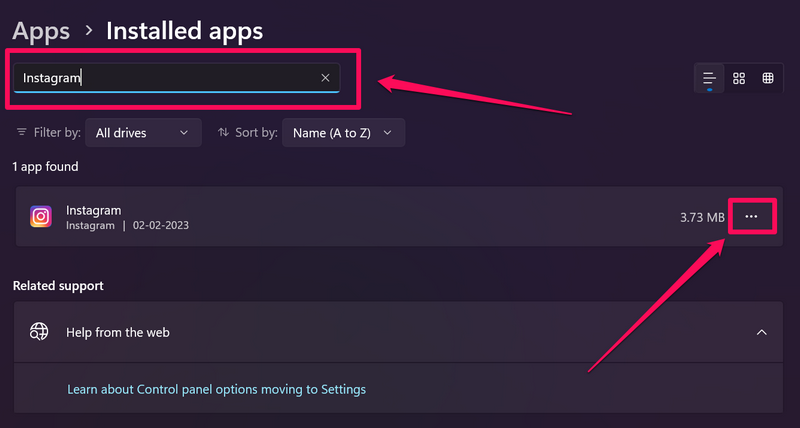
Task: Open the All drives filter dropdown
Action: (x=143, y=132)
